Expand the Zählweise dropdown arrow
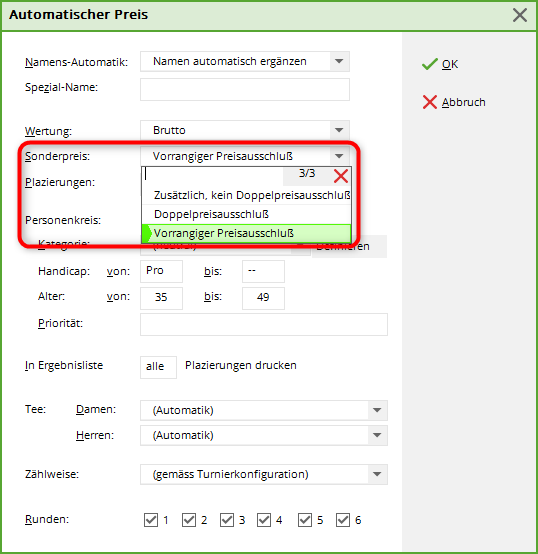 377,474
